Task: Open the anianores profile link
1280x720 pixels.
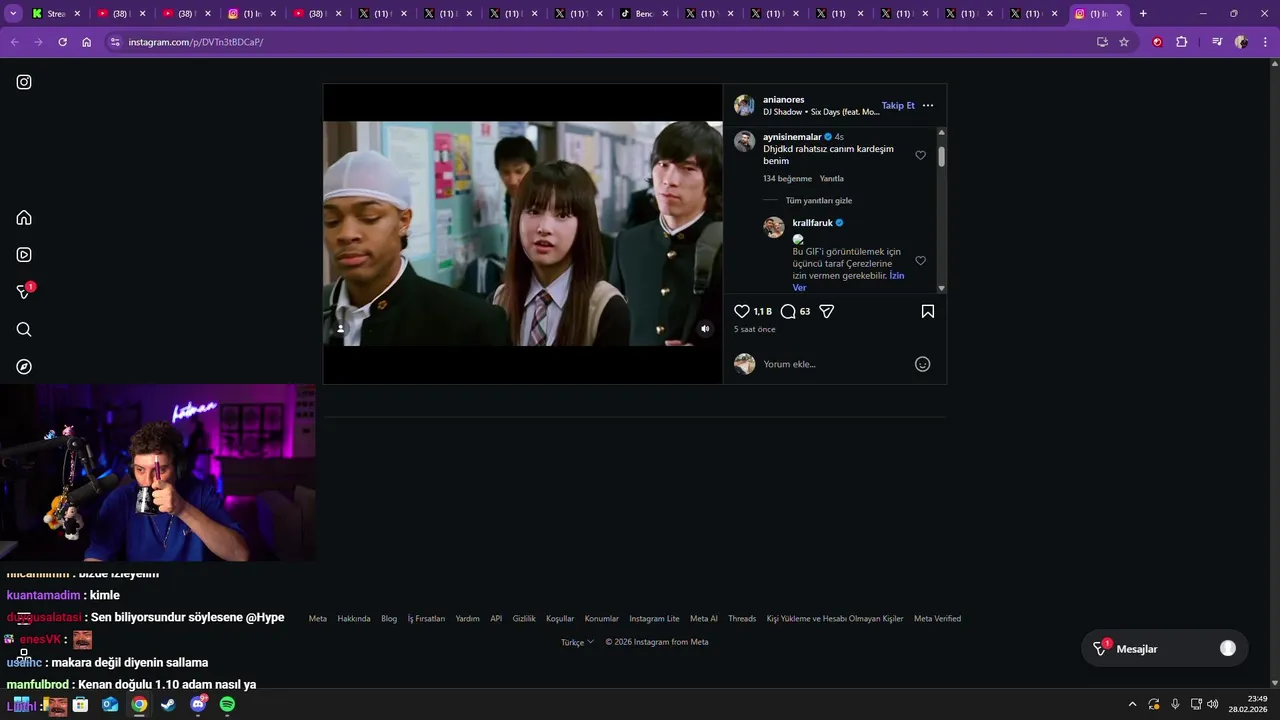Action: pyautogui.click(x=783, y=99)
